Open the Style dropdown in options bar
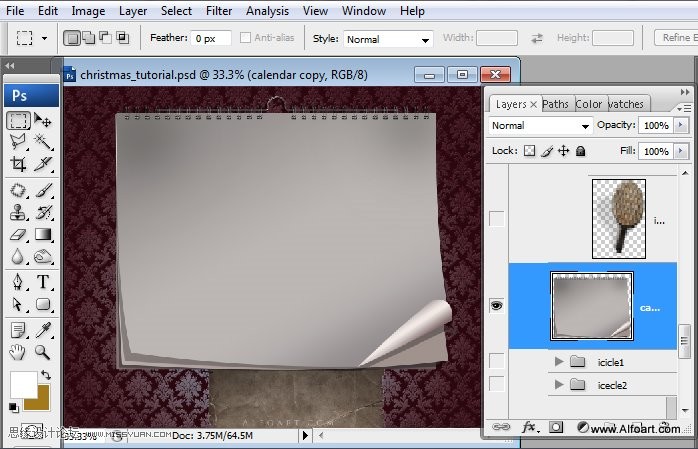The width and height of the screenshot is (698, 449). (x=387, y=39)
